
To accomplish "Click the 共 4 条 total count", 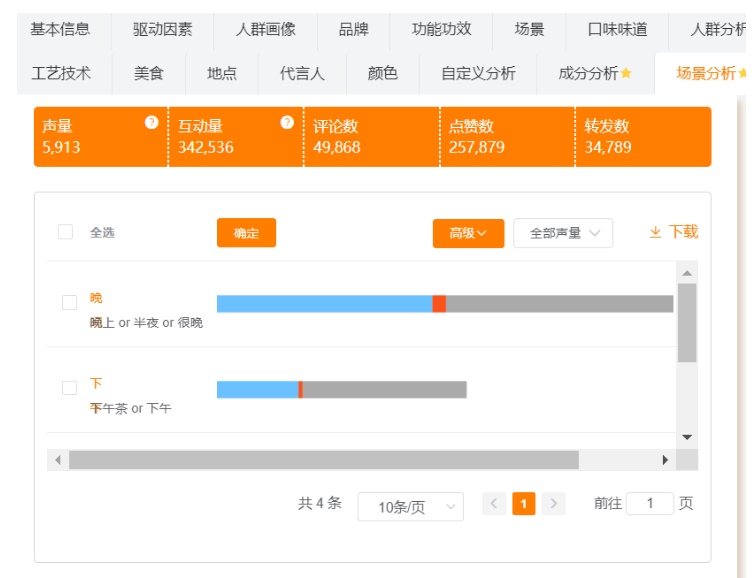I will click(x=320, y=503).
